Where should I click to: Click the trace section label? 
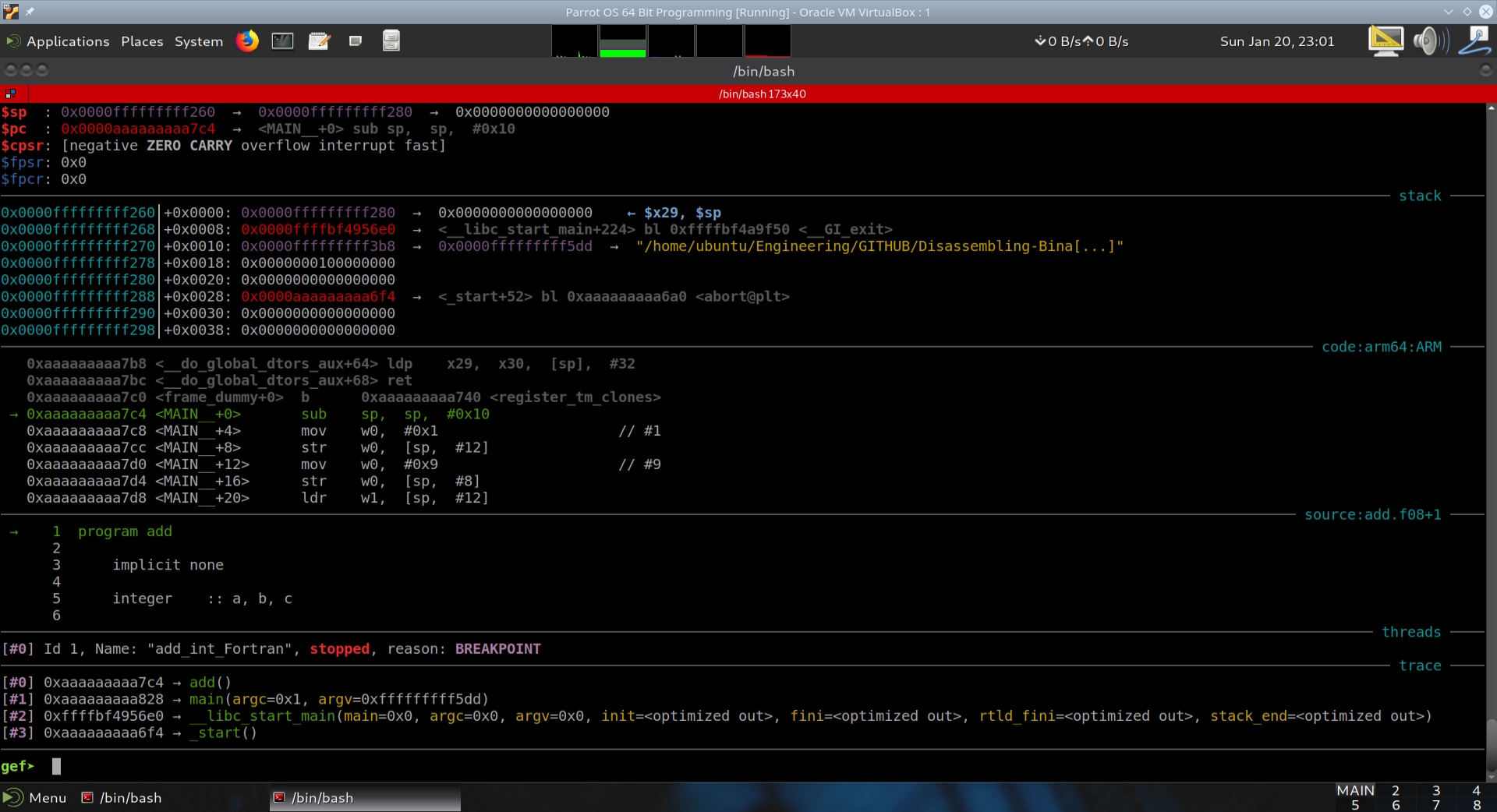tap(1420, 665)
